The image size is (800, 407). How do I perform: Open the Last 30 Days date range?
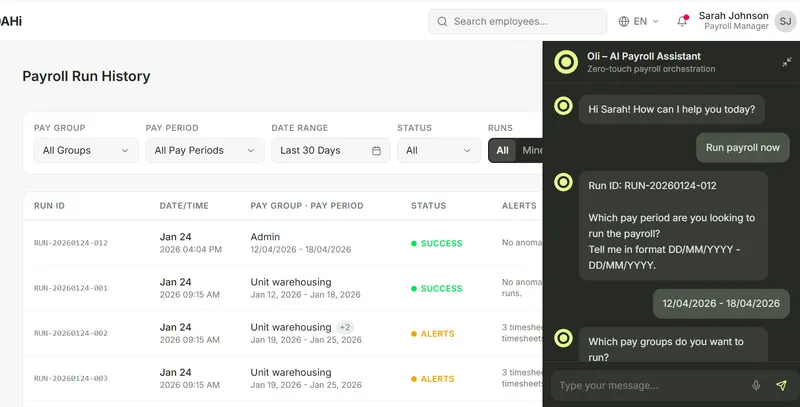(331, 150)
